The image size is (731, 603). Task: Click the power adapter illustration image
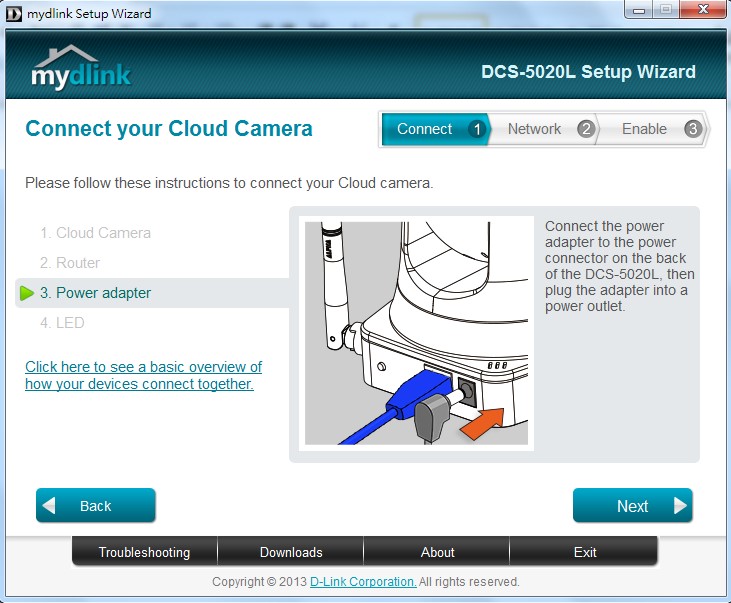point(416,333)
